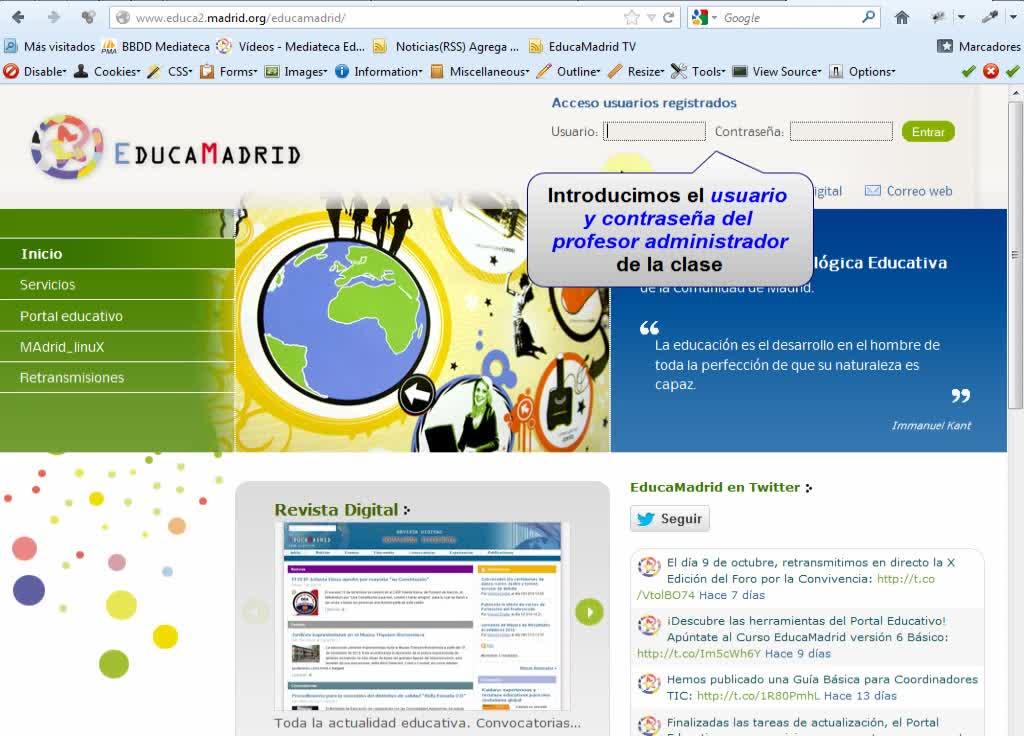The width and height of the screenshot is (1024, 736).
Task: Open Noticias(RSS) Agrega feed bookmark
Action: [446, 46]
